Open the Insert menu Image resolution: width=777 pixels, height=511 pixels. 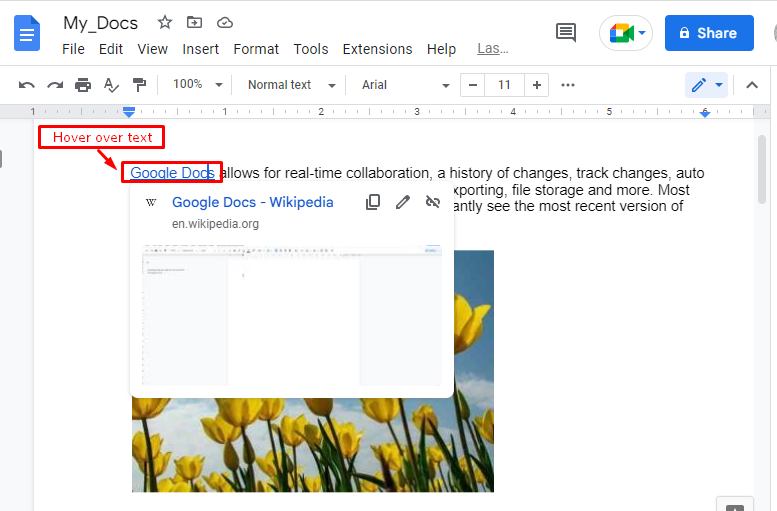[200, 49]
